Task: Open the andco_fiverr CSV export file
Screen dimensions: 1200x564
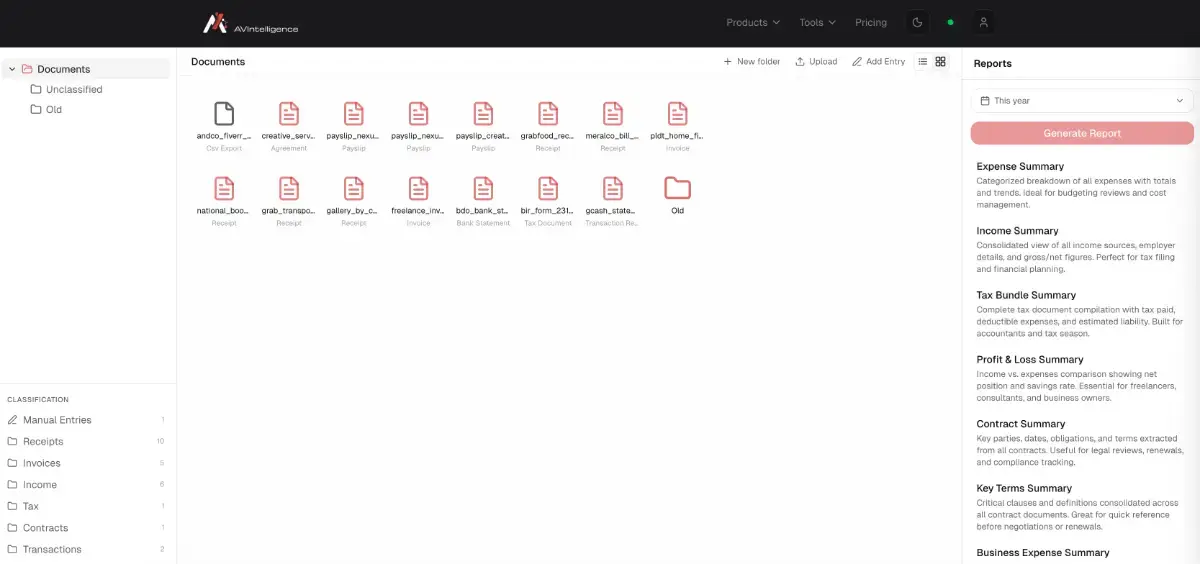Action: click(224, 125)
